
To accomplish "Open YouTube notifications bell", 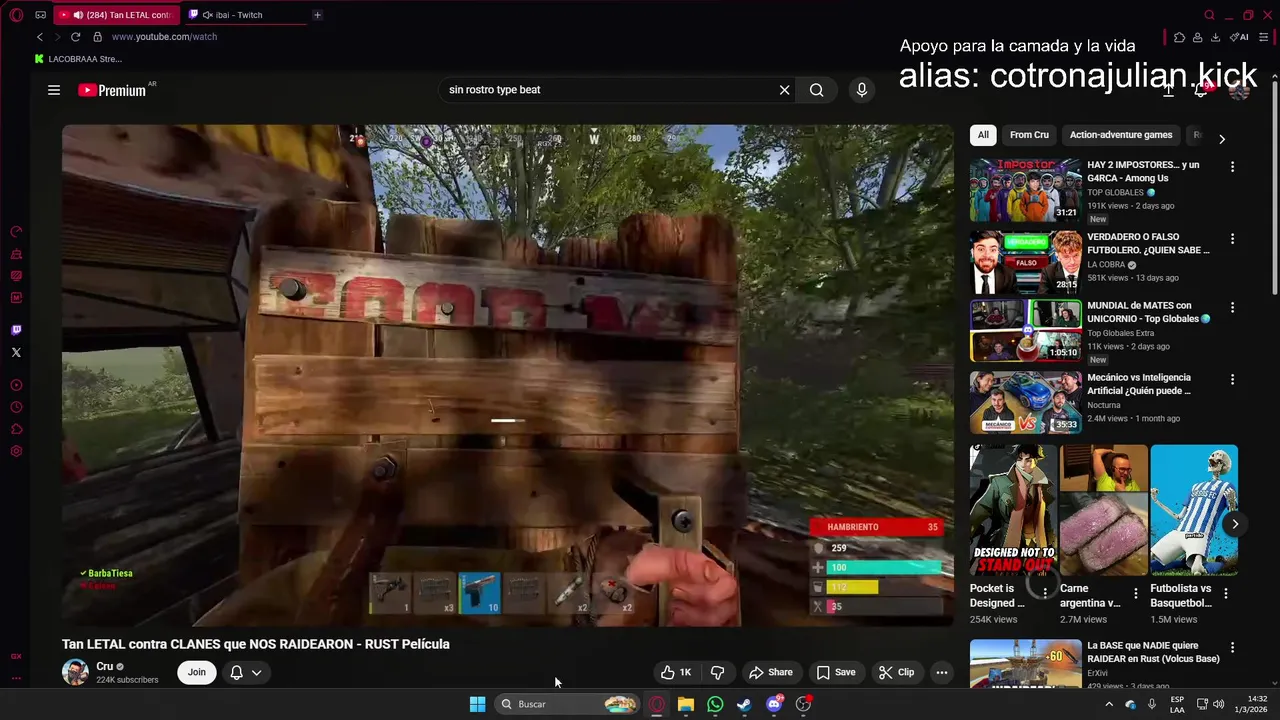I will 1203,90.
